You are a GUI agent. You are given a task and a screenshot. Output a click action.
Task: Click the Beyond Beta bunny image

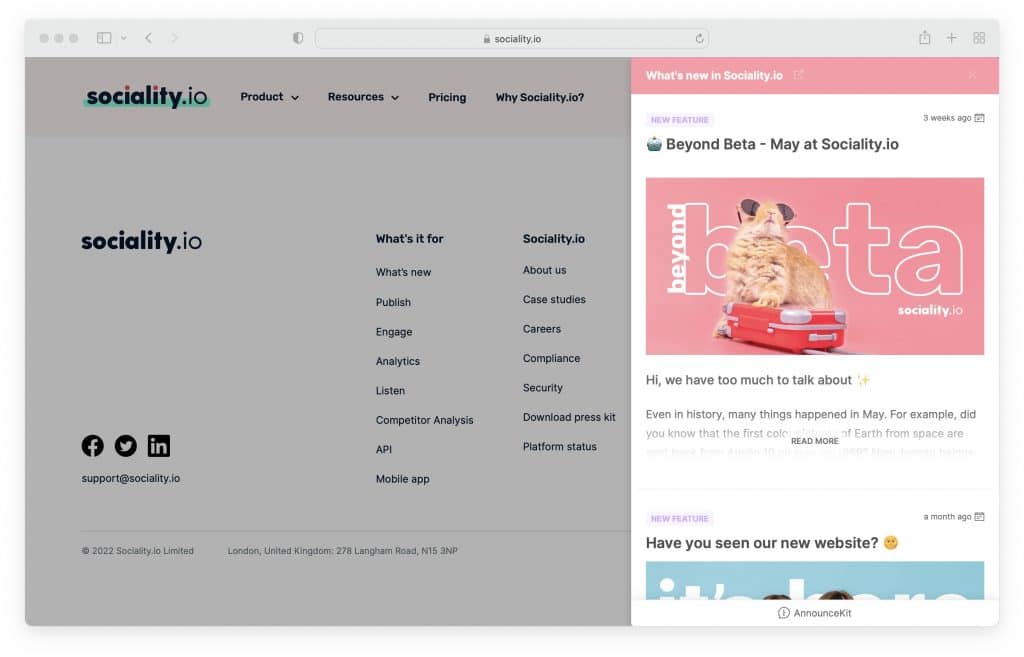click(814, 266)
